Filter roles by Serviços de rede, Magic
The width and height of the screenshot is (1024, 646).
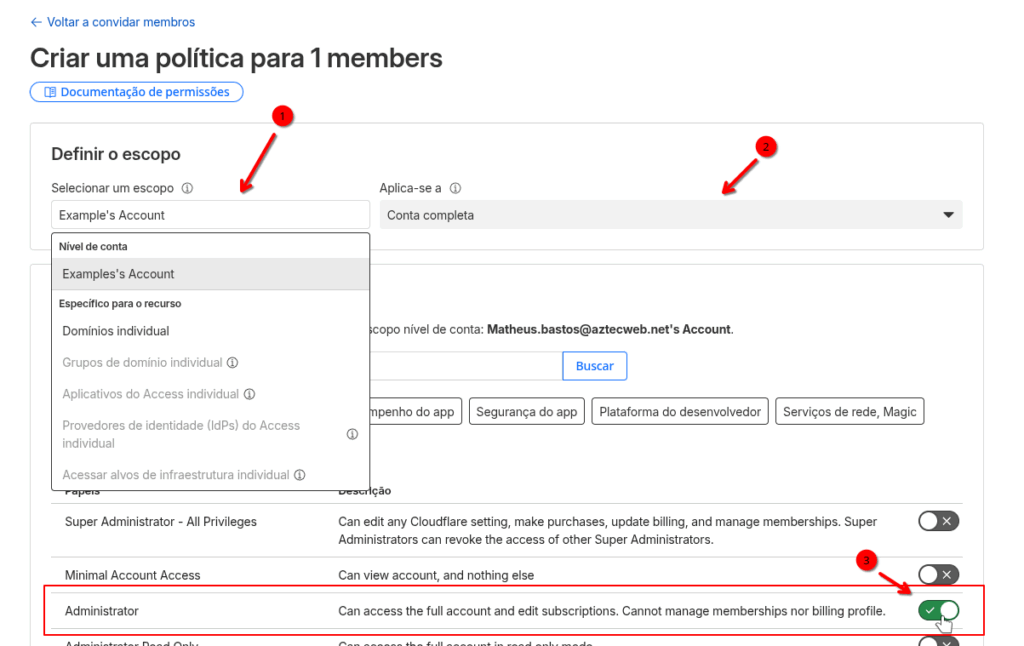[x=849, y=411]
